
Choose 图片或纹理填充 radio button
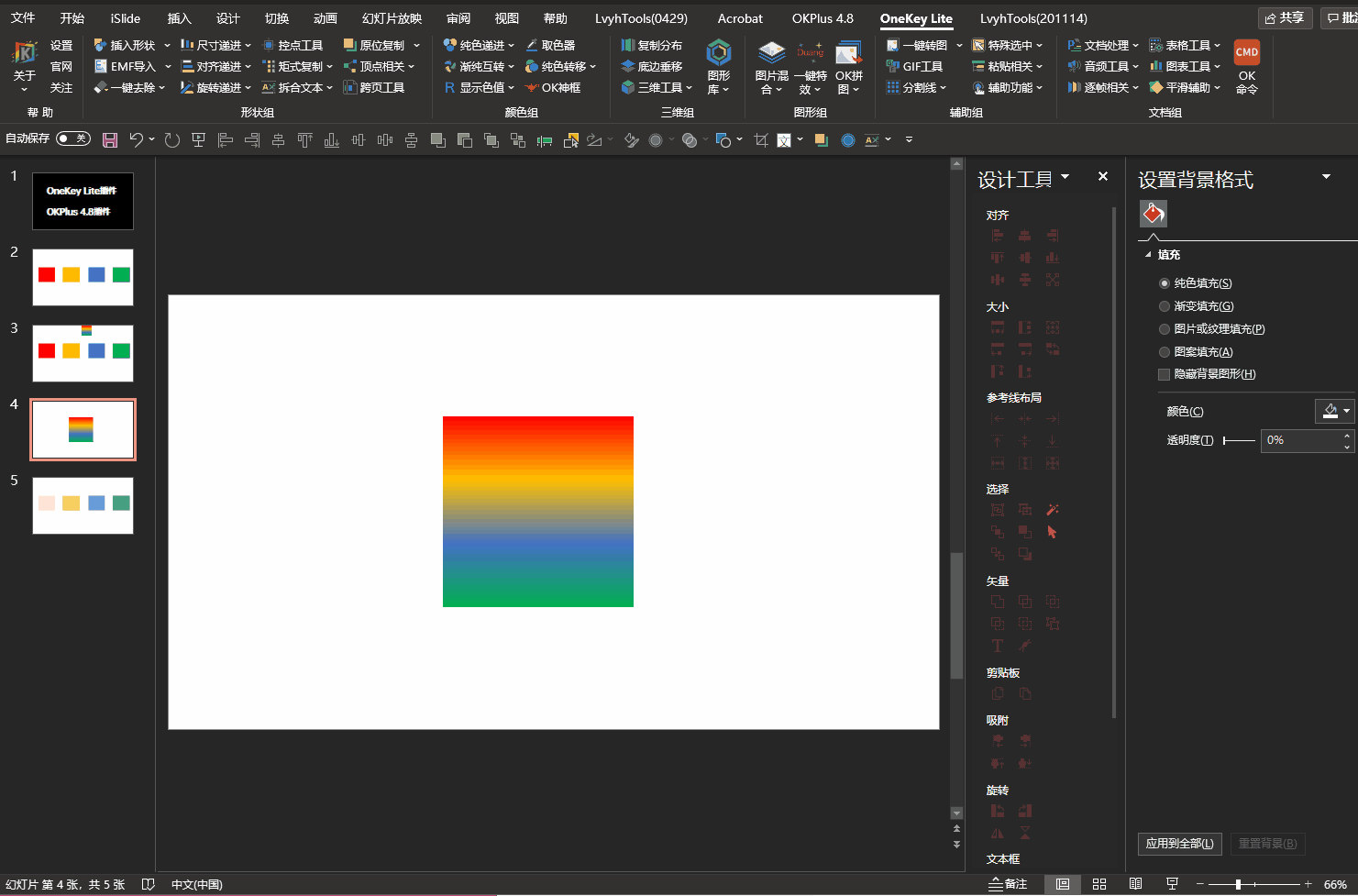point(1165,329)
